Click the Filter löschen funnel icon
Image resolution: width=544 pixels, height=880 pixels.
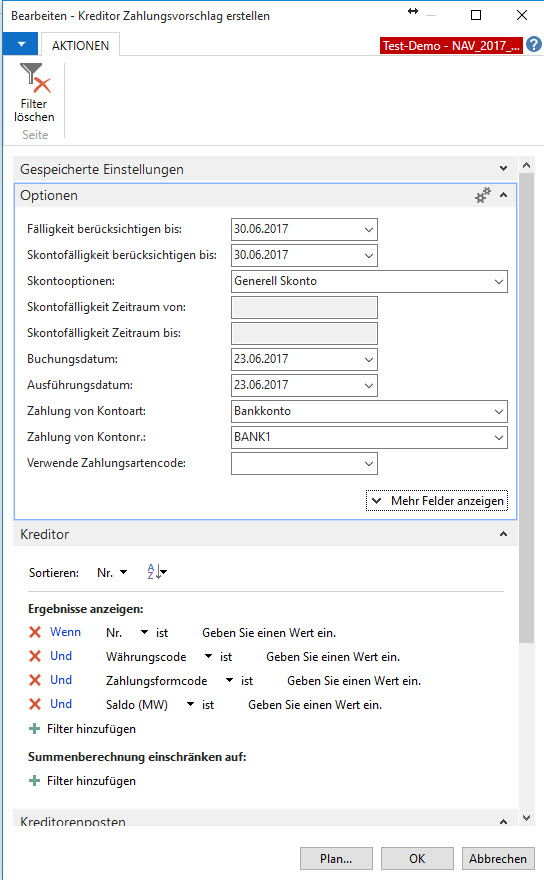(x=35, y=78)
